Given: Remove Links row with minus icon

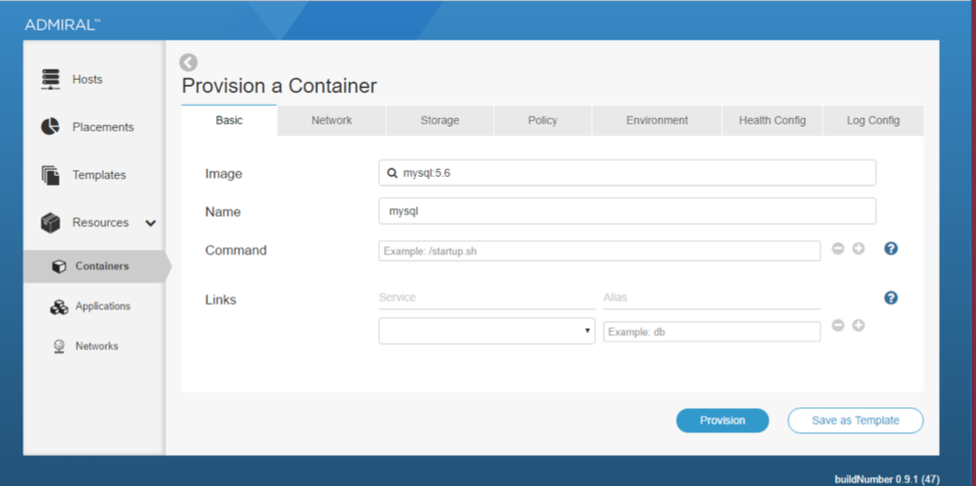Looking at the screenshot, I should pyautogui.click(x=838, y=325).
